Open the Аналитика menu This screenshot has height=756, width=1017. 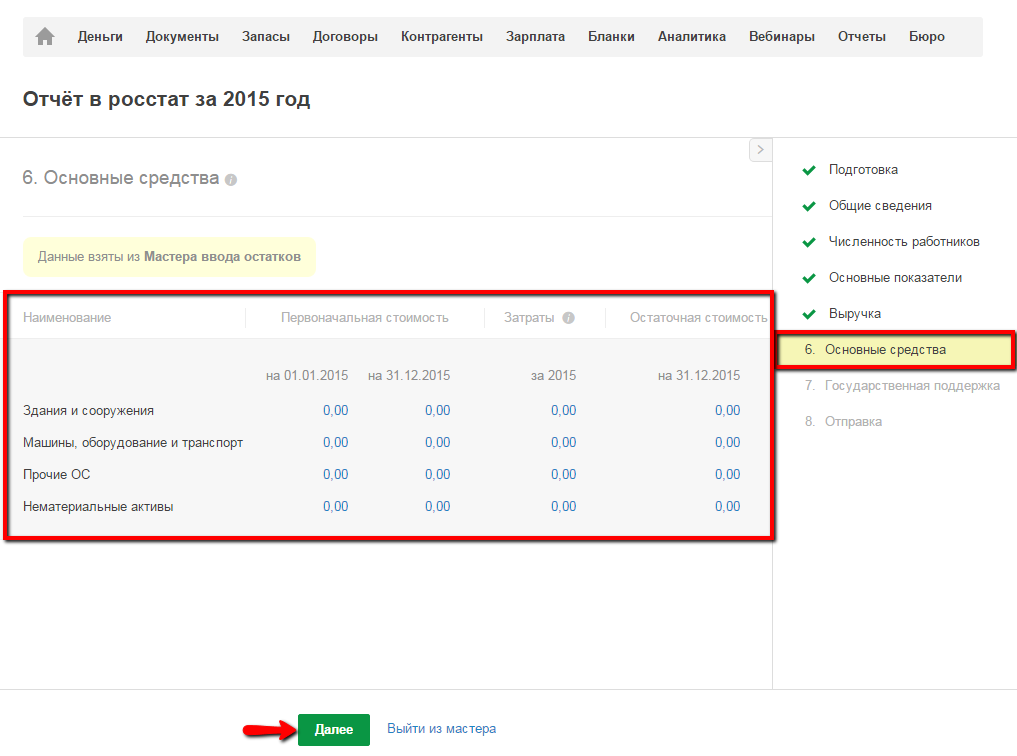tap(691, 37)
